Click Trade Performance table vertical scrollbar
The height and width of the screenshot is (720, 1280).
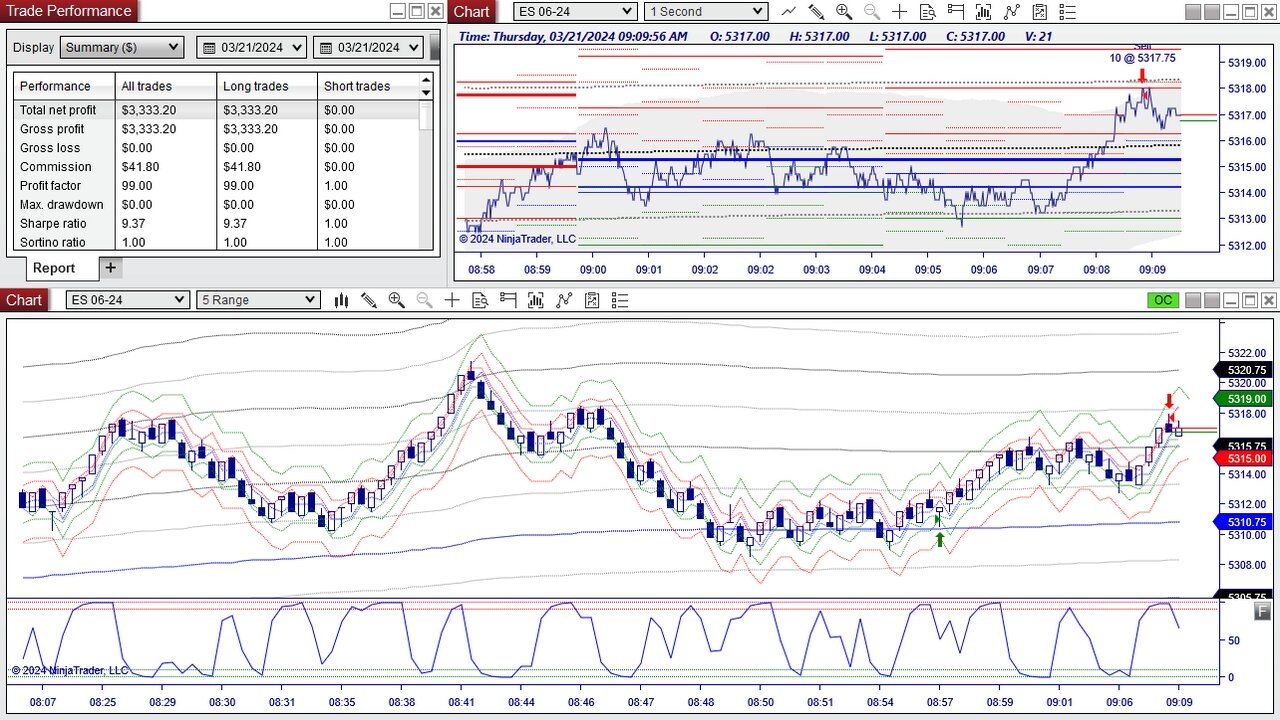click(x=426, y=175)
